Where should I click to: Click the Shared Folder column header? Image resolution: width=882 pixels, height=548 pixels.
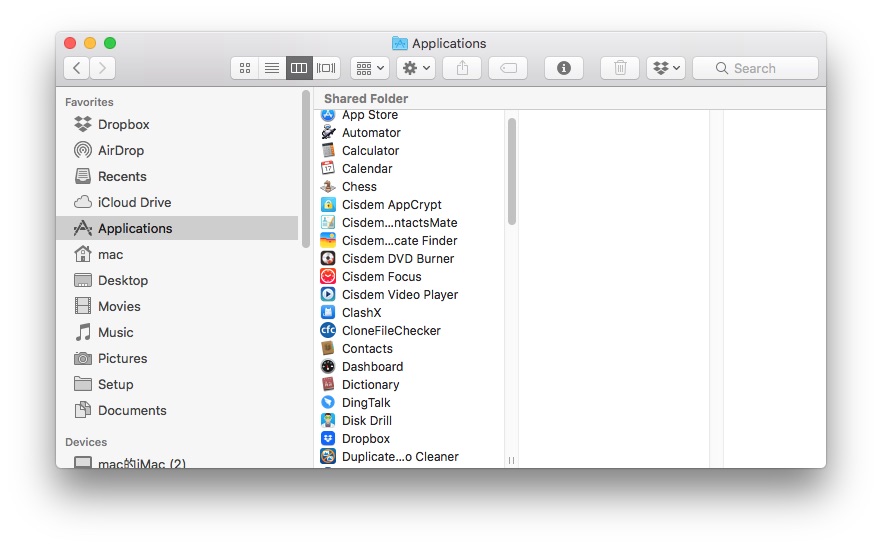[366, 98]
